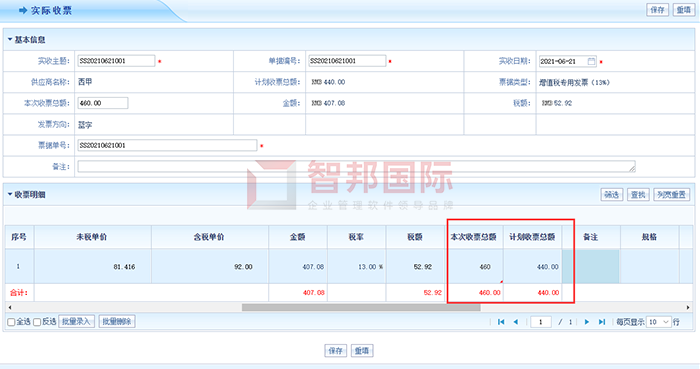
Task: Click the 未税单价 column header
Action: [92, 237]
